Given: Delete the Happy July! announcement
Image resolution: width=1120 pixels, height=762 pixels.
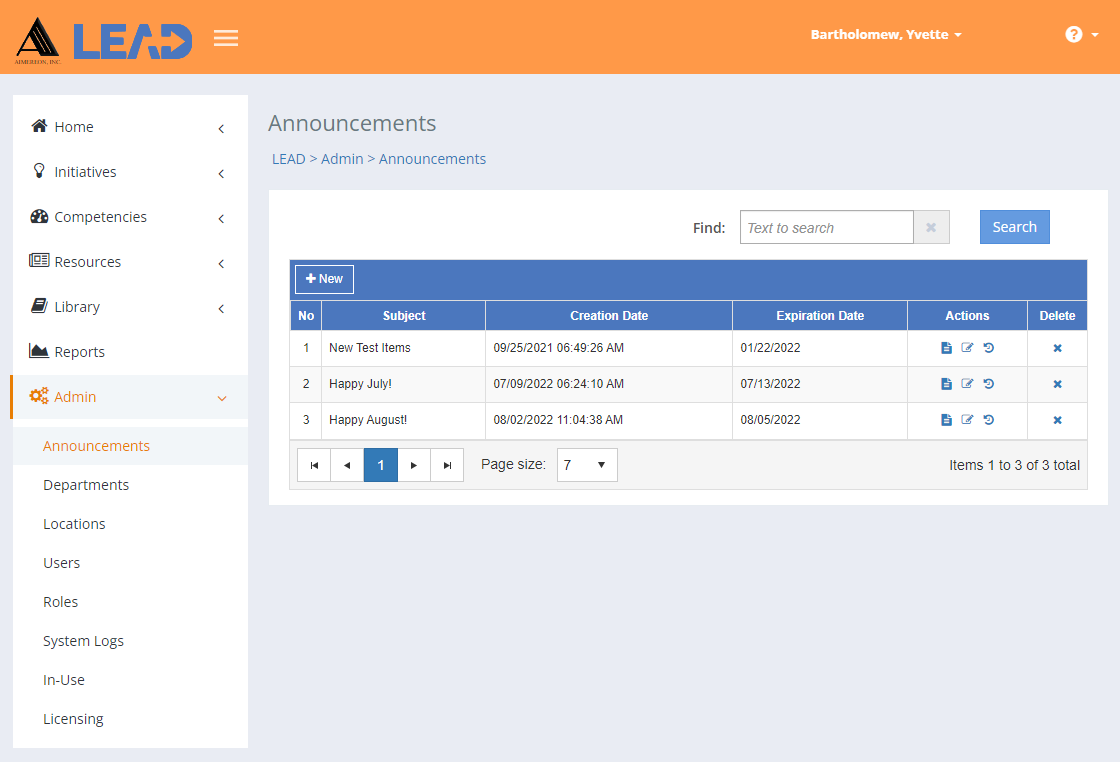Looking at the screenshot, I should coord(1057,384).
